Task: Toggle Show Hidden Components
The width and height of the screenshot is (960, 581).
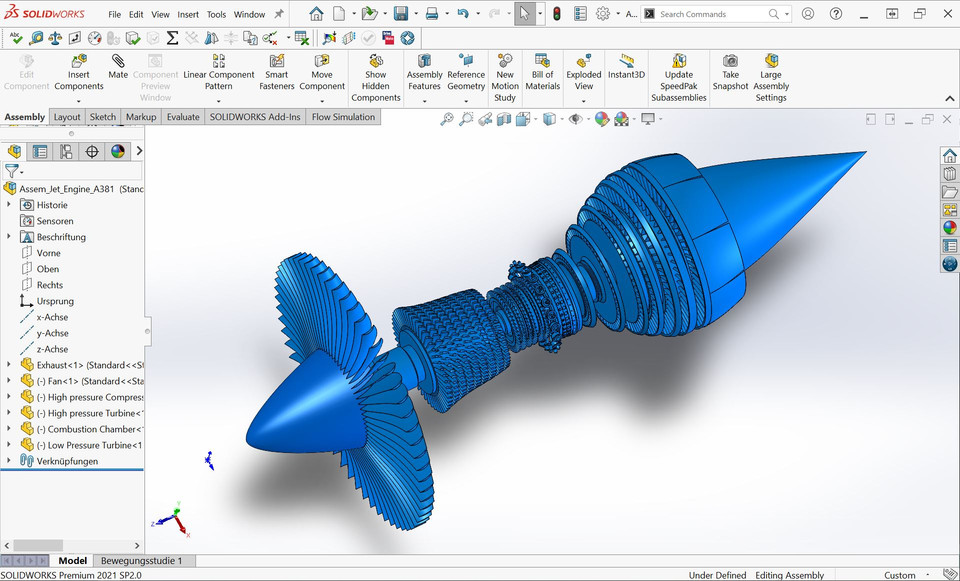Action: pyautogui.click(x=375, y=71)
